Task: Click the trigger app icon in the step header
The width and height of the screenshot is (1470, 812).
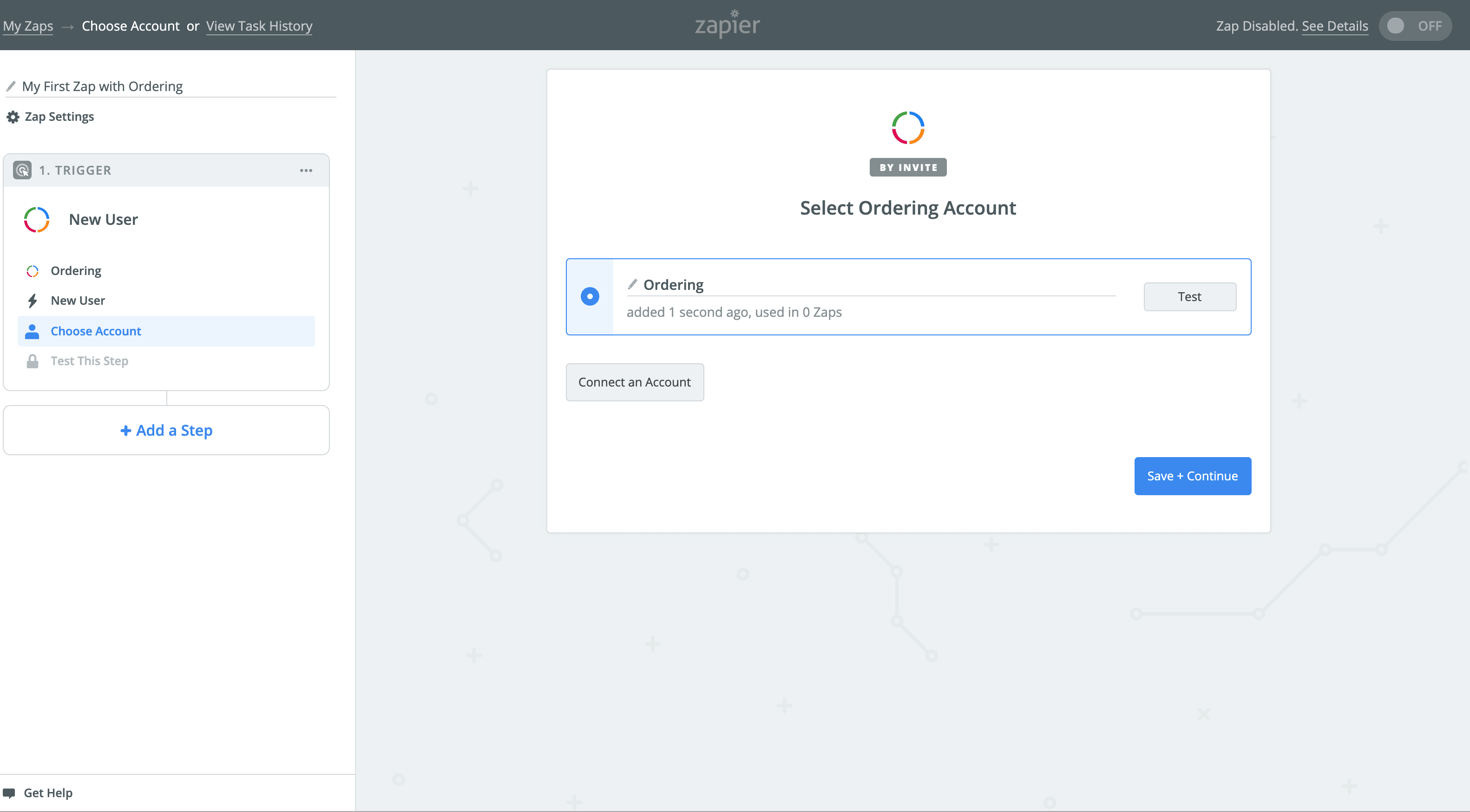Action: (22, 170)
